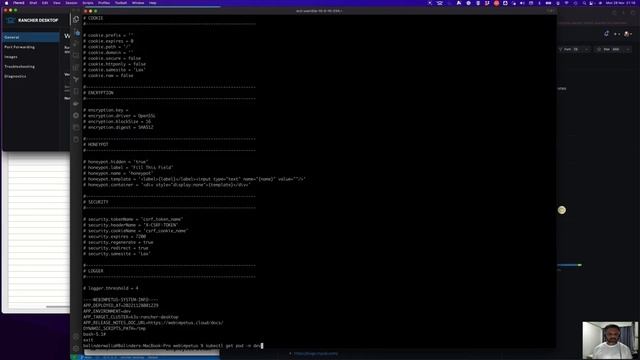Select General in Rancher Desktop sidebar
The height and width of the screenshot is (360, 640).
31,37
